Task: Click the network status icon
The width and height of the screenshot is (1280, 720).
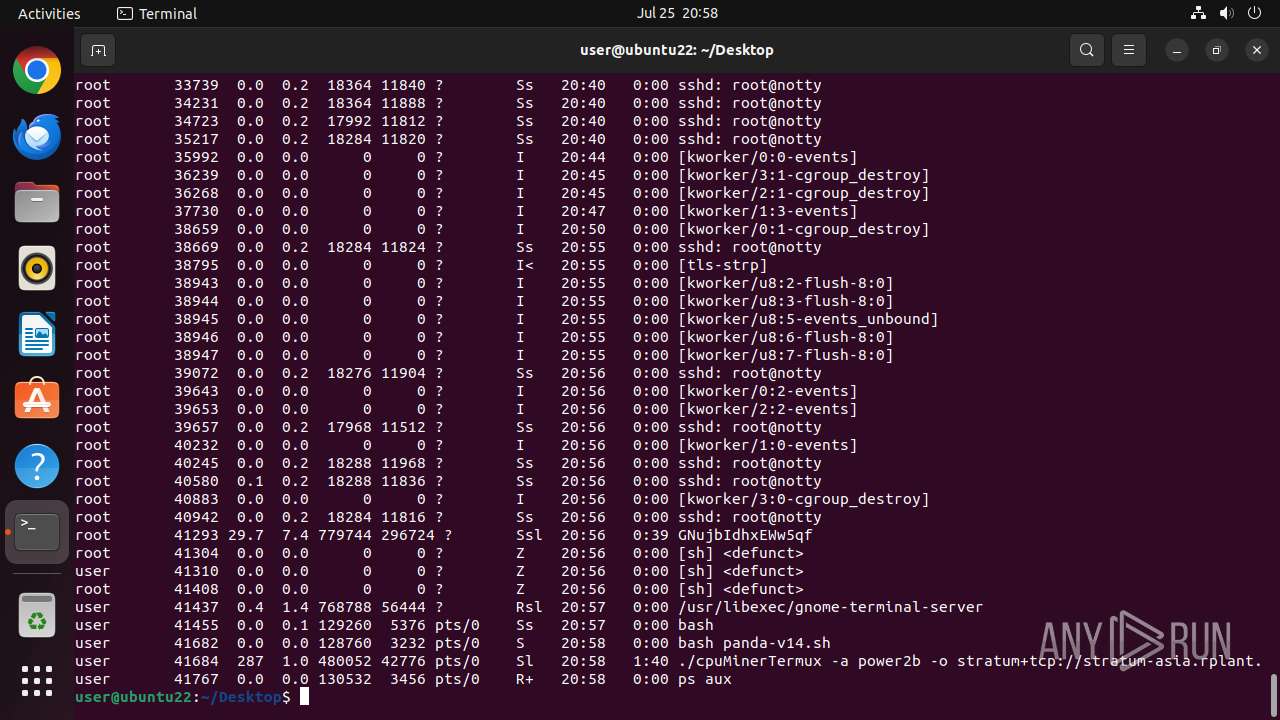Action: [x=1198, y=13]
